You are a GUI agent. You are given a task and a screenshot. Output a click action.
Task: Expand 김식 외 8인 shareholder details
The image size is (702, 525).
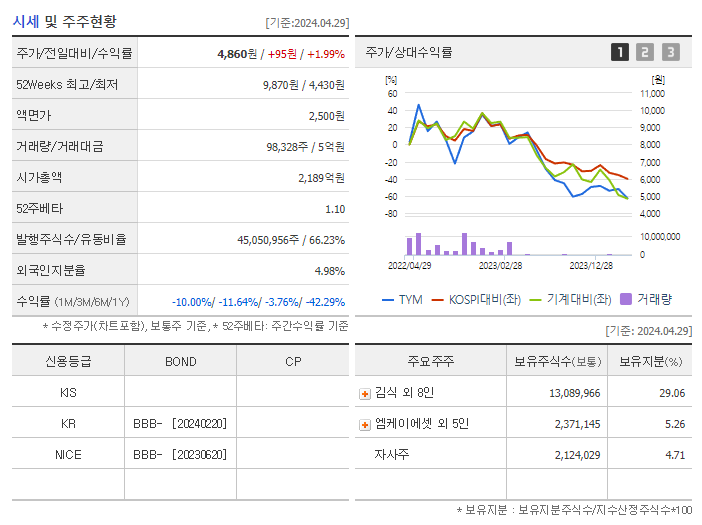(x=365, y=394)
